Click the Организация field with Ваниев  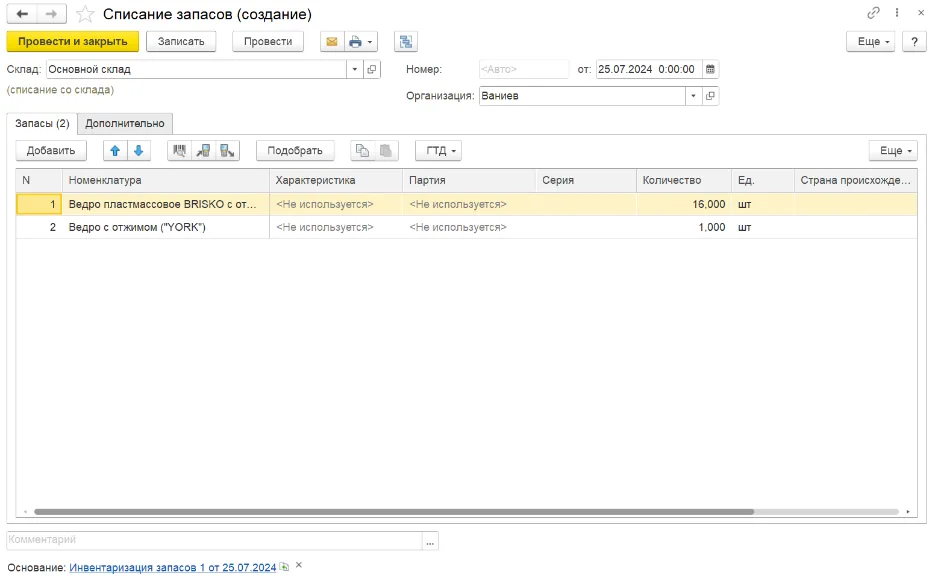(x=581, y=95)
